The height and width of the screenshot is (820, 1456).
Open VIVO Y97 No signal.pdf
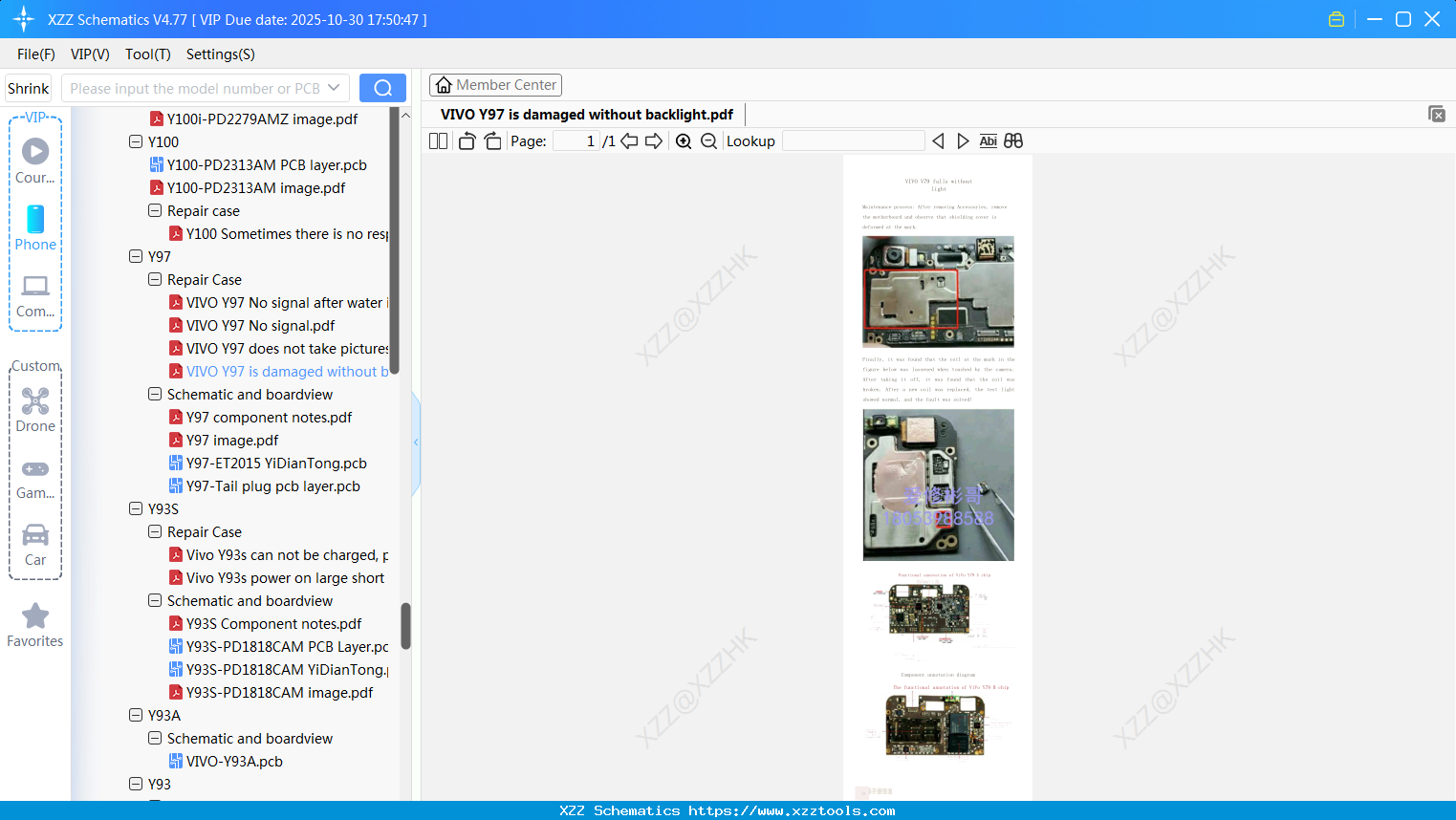click(x=251, y=325)
